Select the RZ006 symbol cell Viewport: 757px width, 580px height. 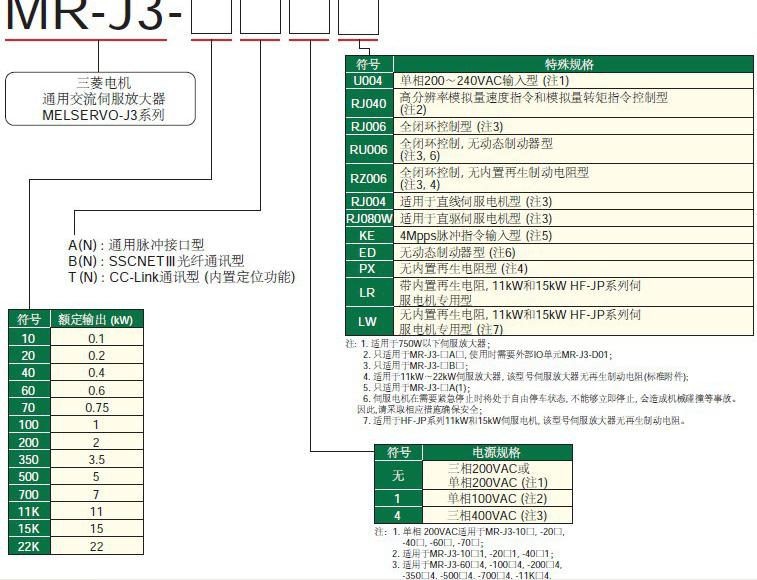pos(369,179)
